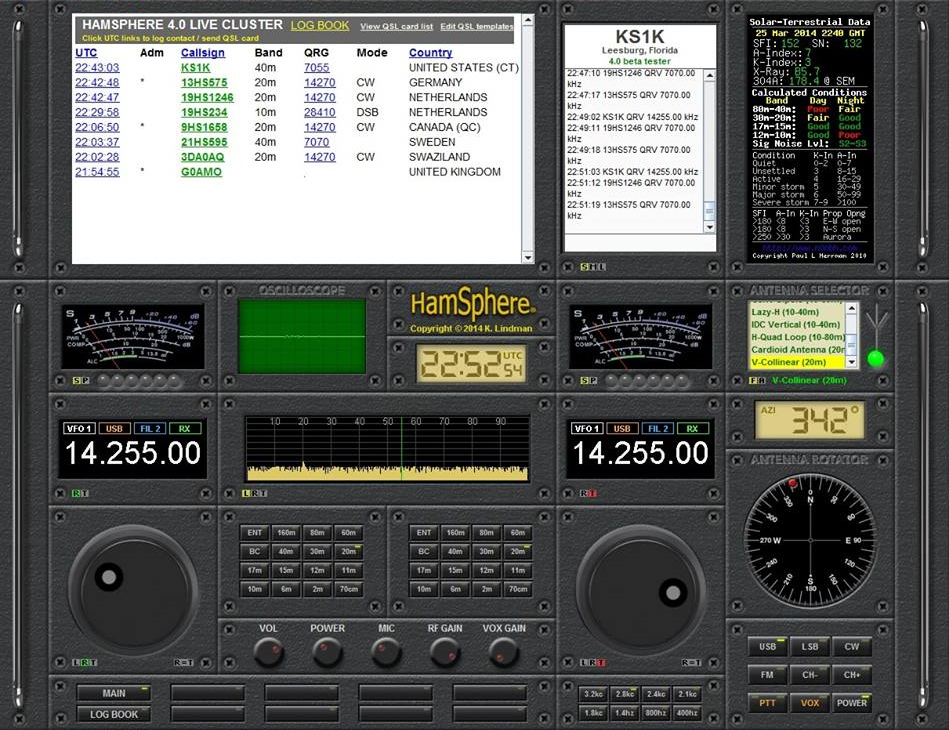Click chat log scrollbar thumb
This screenshot has width=949, height=730.
click(709, 211)
